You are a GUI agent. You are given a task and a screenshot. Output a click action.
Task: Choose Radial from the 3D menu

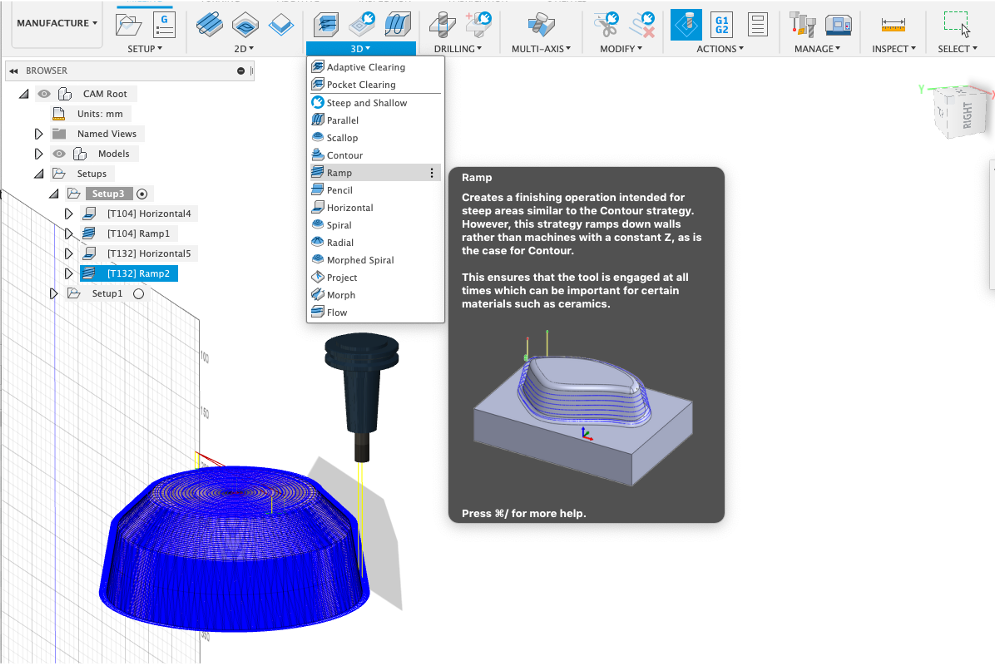[x=375, y=242]
